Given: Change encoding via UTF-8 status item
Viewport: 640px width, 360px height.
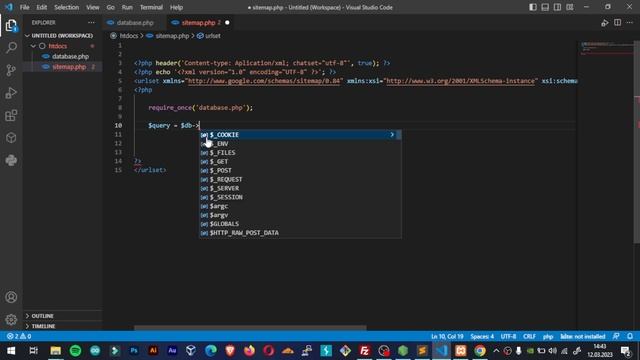Looking at the screenshot, I should click(x=508, y=336).
